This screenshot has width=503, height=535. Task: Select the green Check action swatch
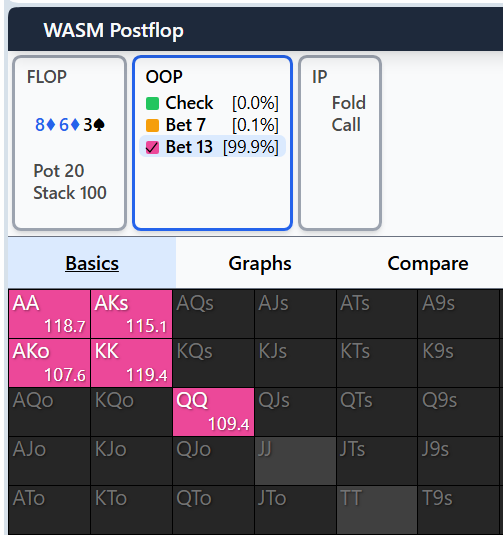coord(152,103)
